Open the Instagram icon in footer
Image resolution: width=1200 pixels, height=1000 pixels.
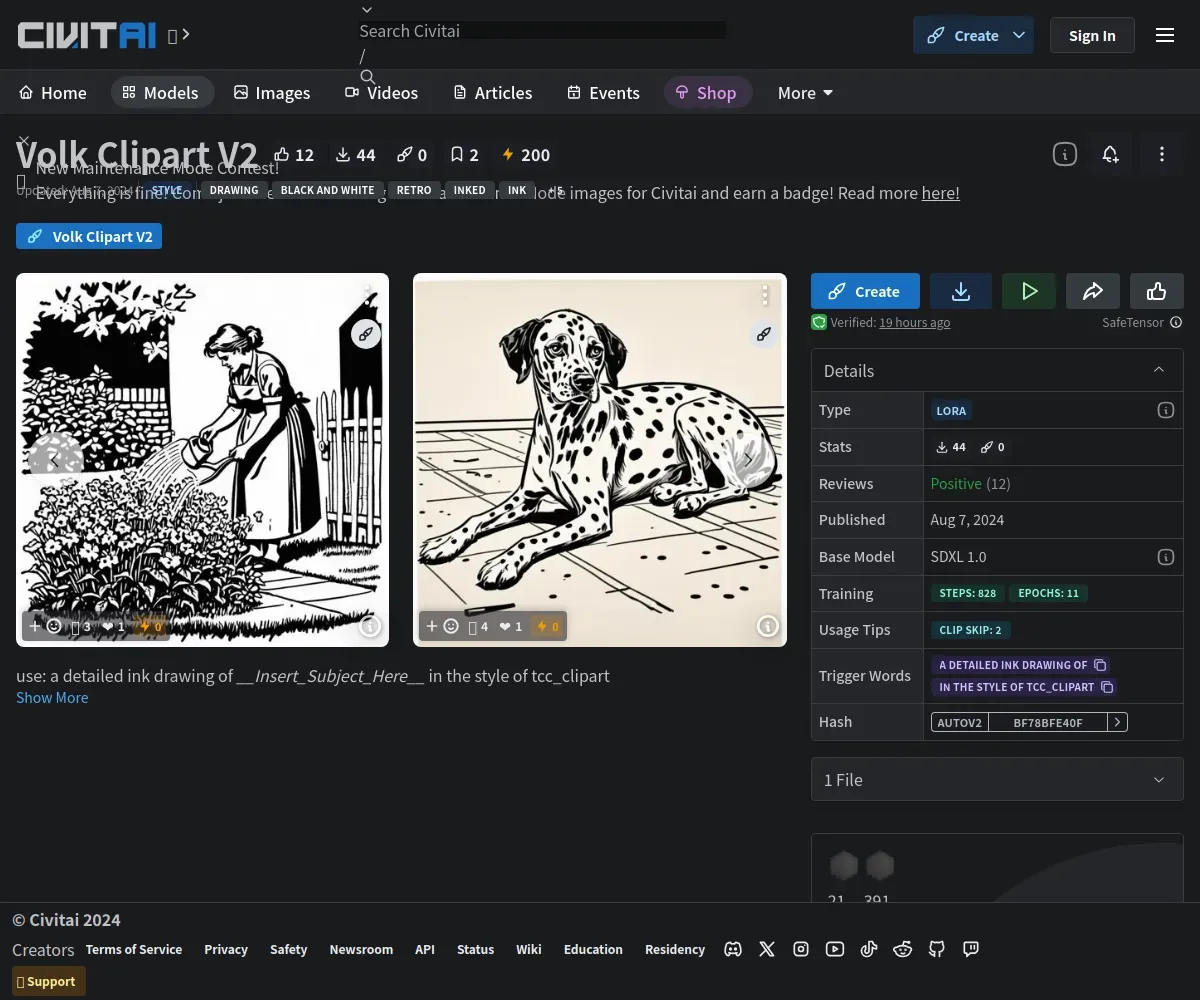click(x=801, y=949)
